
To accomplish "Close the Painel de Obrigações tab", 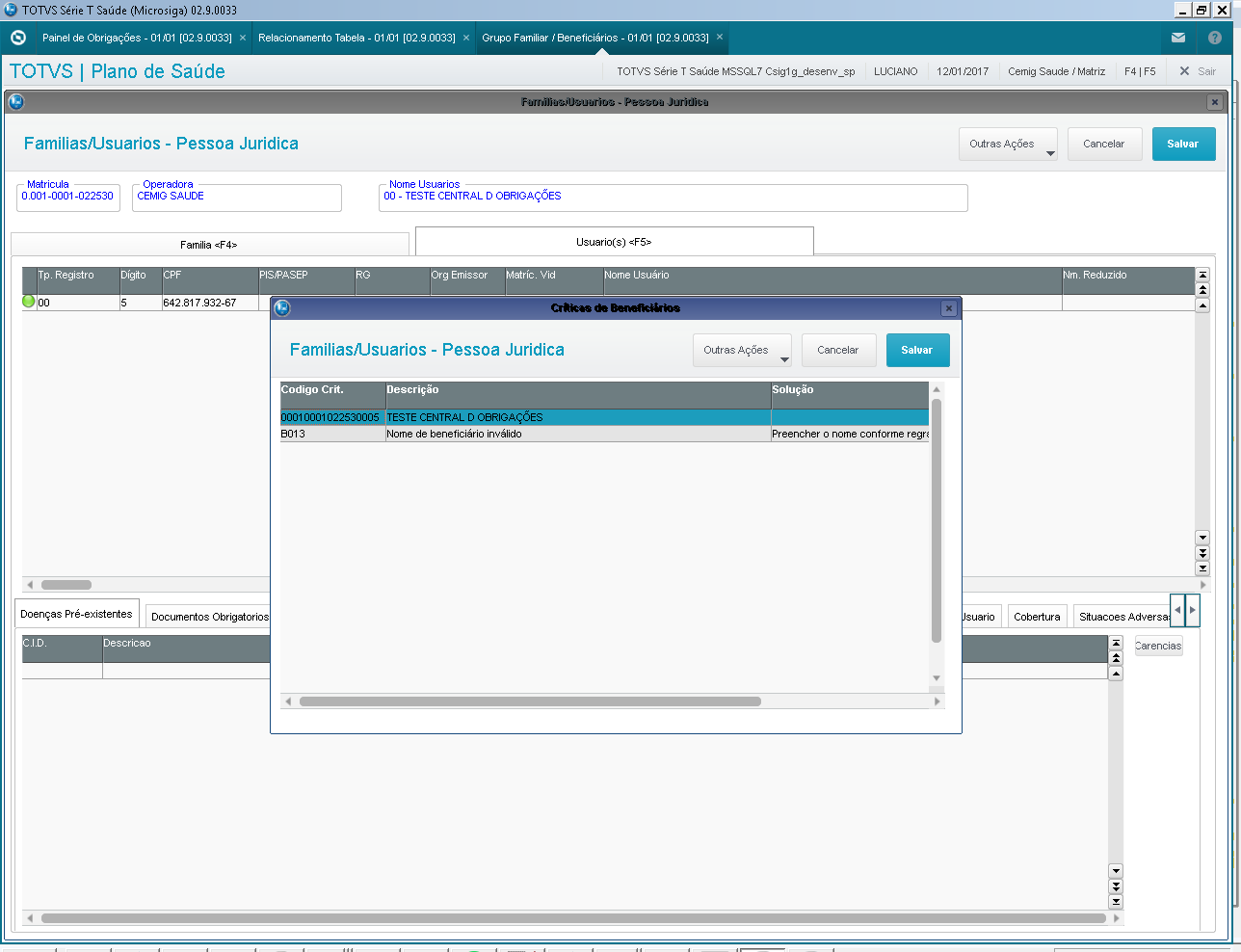I will pyautogui.click(x=243, y=38).
